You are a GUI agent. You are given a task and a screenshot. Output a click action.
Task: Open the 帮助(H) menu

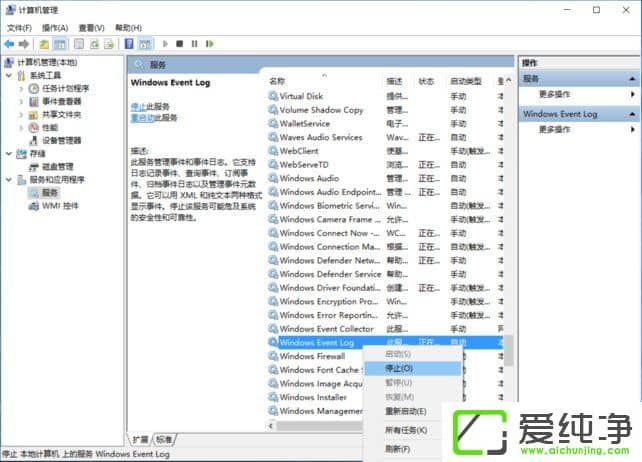[128, 28]
